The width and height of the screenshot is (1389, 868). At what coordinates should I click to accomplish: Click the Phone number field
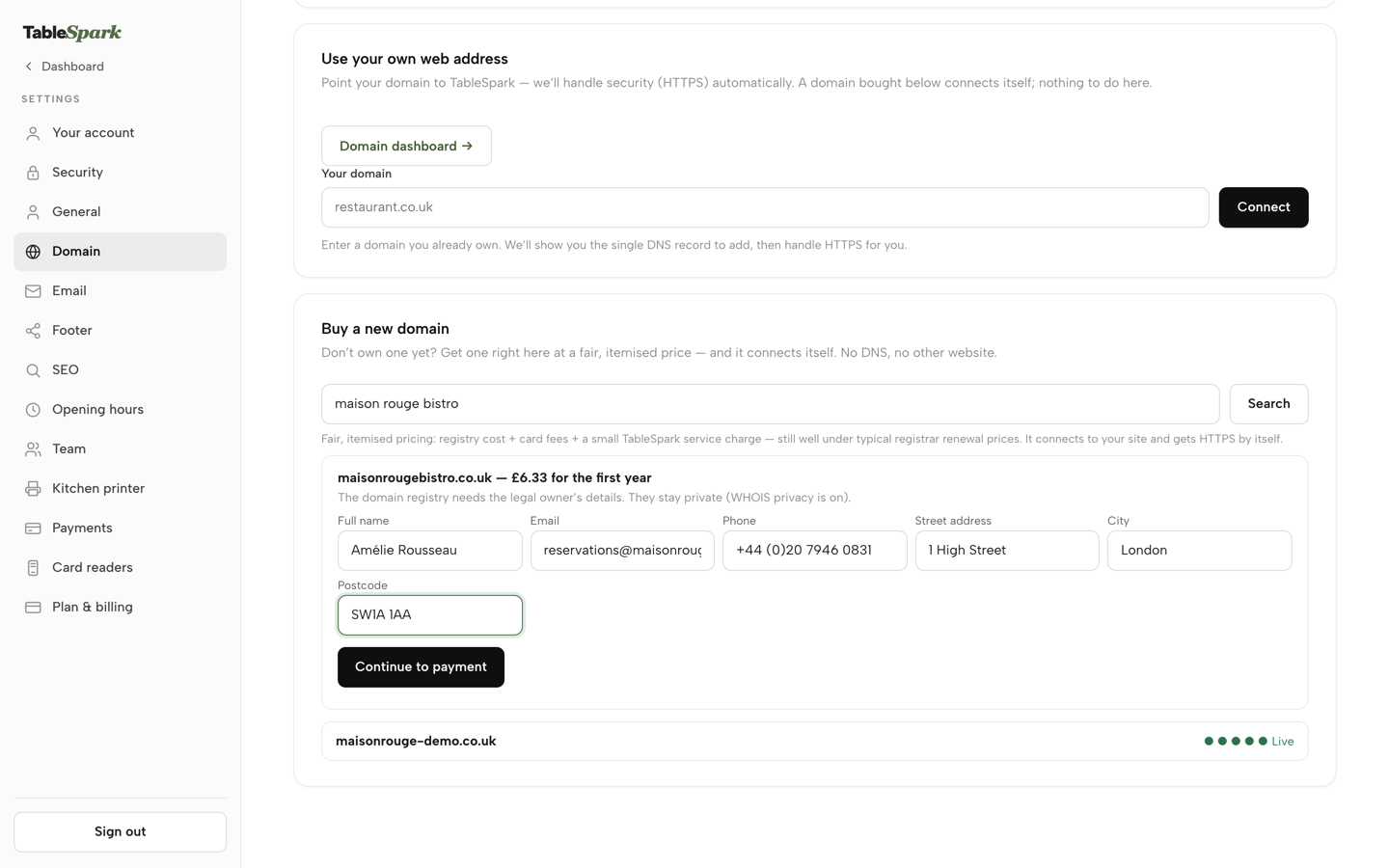coord(814,551)
